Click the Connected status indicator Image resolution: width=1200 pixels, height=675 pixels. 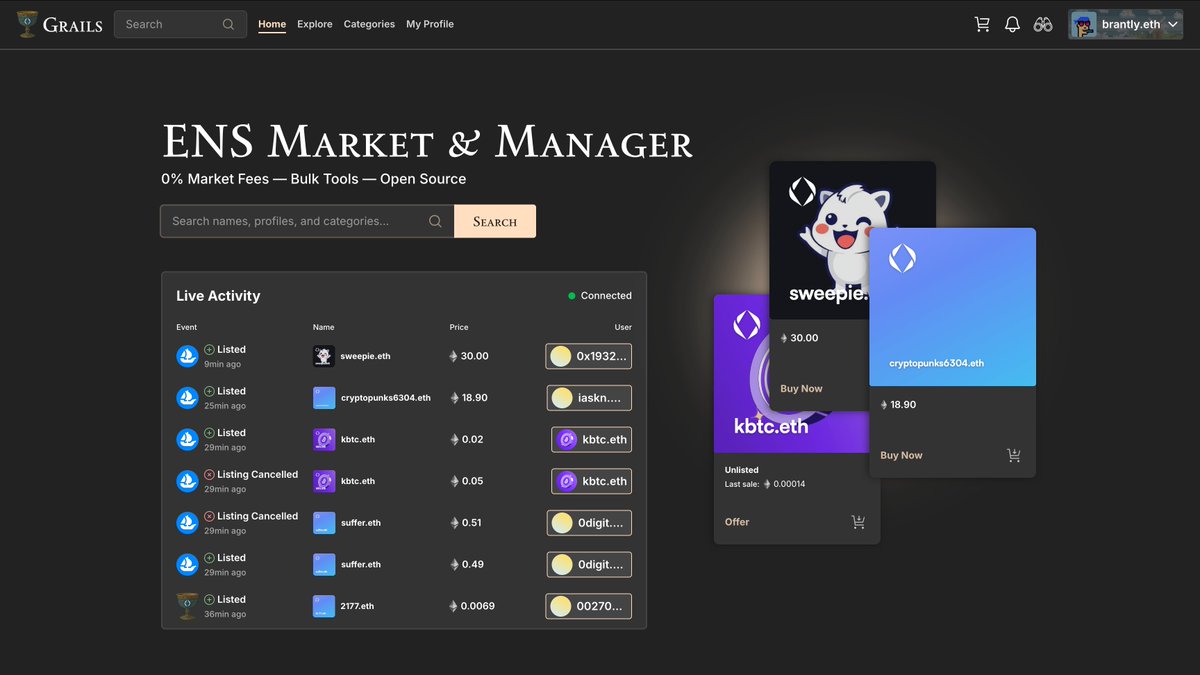click(600, 296)
